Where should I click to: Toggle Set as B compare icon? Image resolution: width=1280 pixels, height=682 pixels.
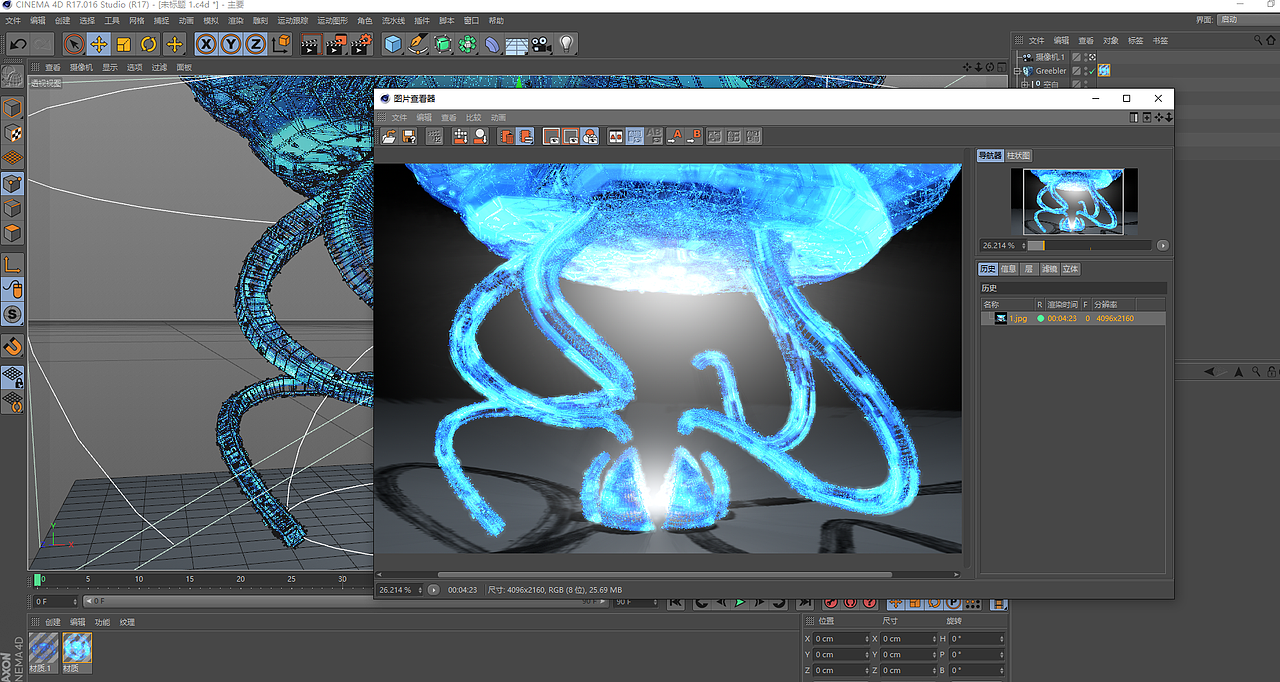point(693,136)
